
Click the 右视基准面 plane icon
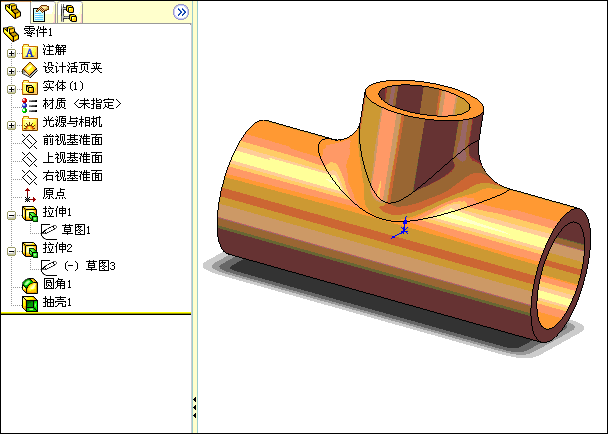click(x=29, y=177)
